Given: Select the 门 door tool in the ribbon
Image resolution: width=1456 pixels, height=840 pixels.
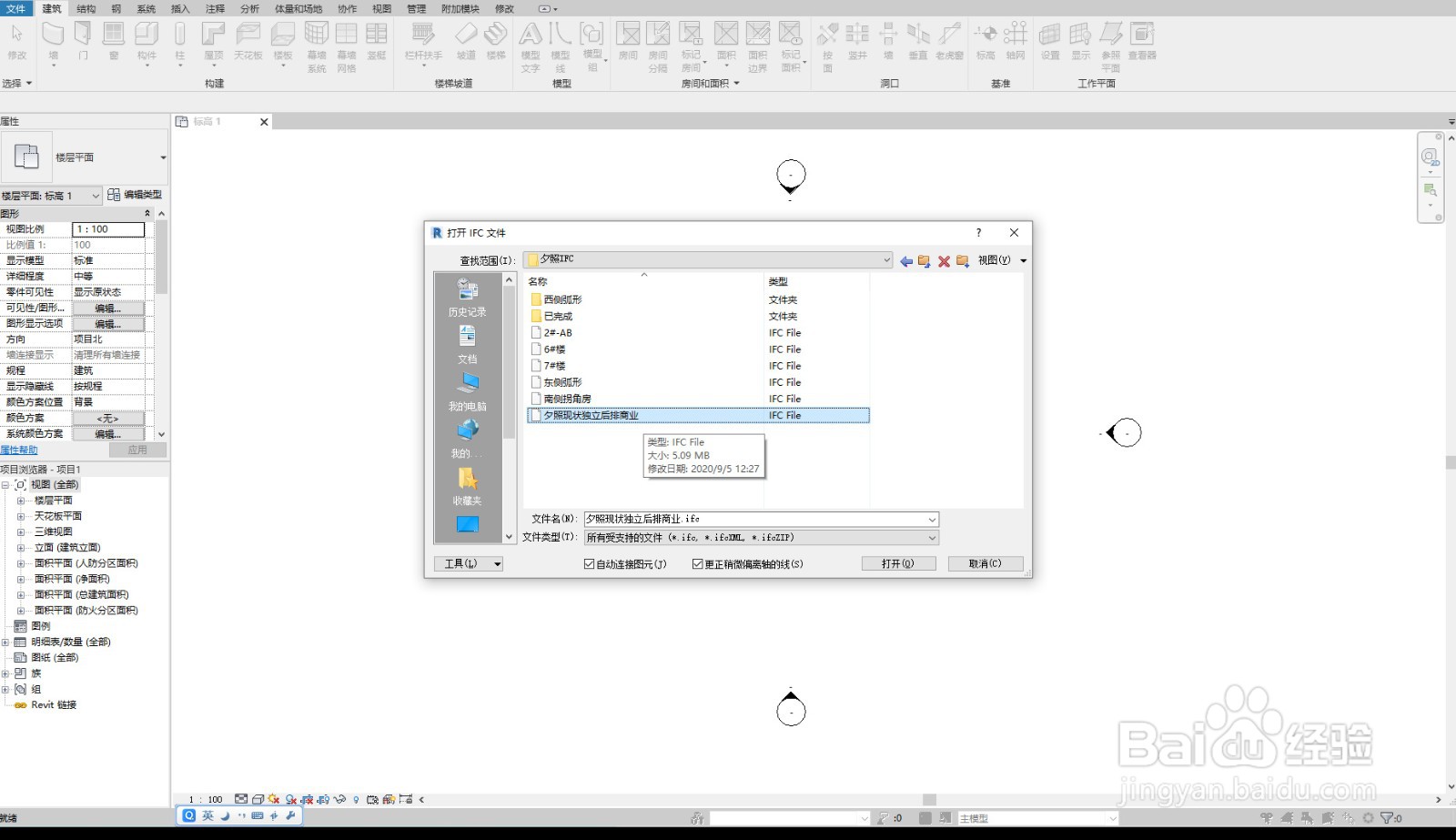Looking at the screenshot, I should [x=83, y=42].
